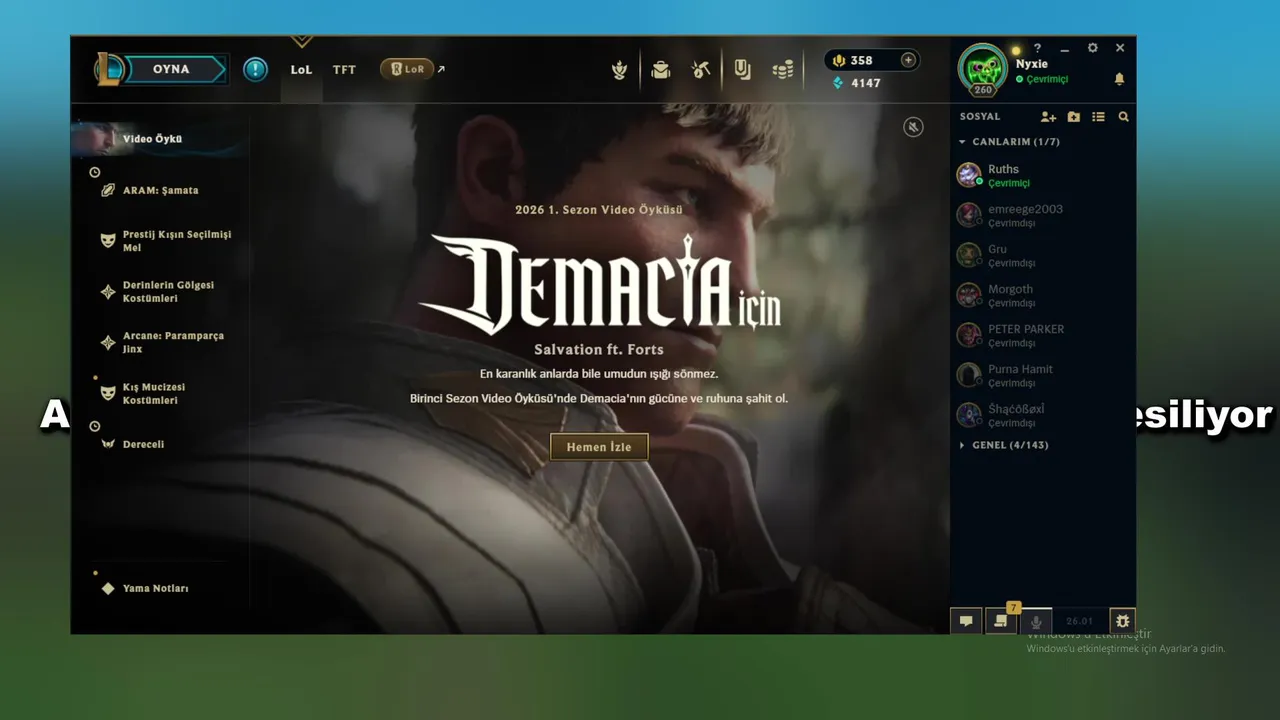Click the Add Friend icon
This screenshot has width=1280, height=720.
[x=1048, y=117]
